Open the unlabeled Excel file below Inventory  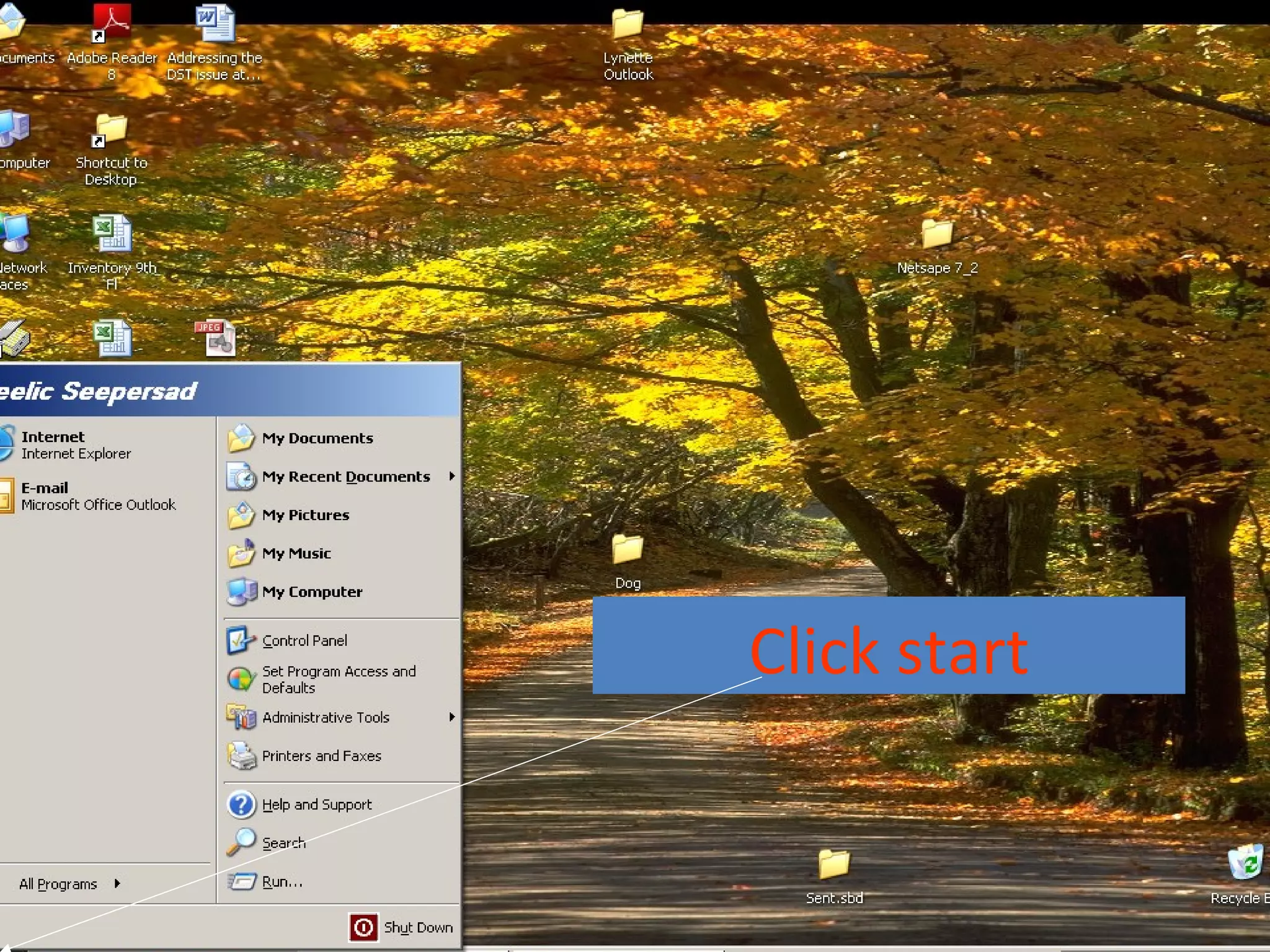click(x=112, y=338)
